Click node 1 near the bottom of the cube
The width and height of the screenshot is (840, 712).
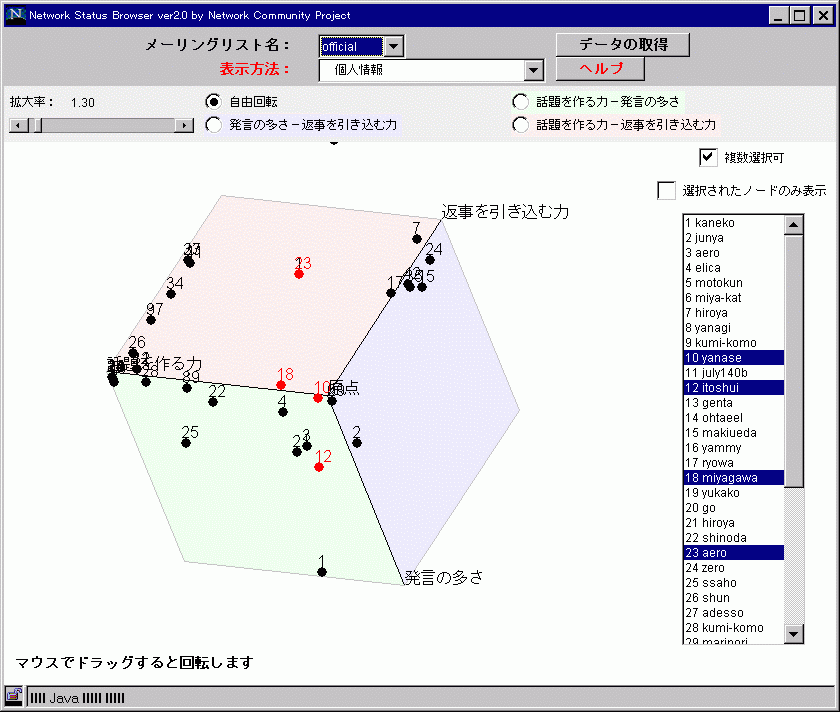click(x=322, y=572)
